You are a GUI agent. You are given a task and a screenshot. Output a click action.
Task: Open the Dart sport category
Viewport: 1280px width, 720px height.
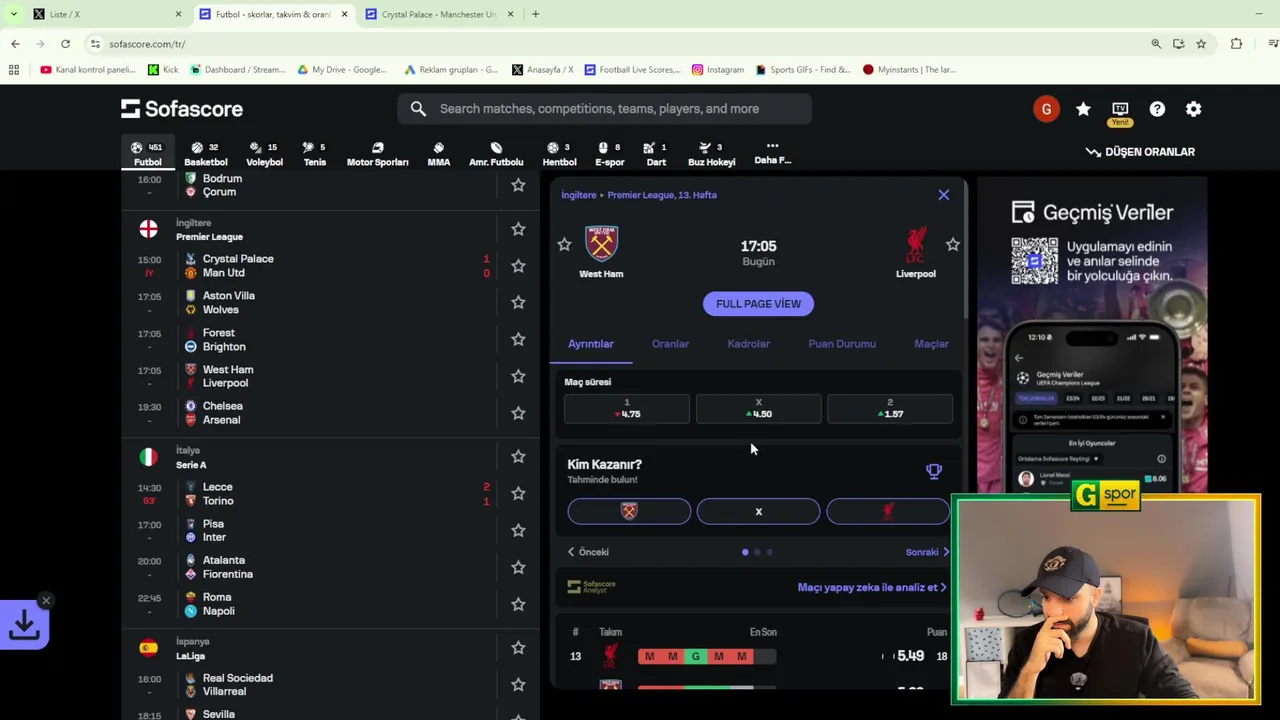coord(656,154)
